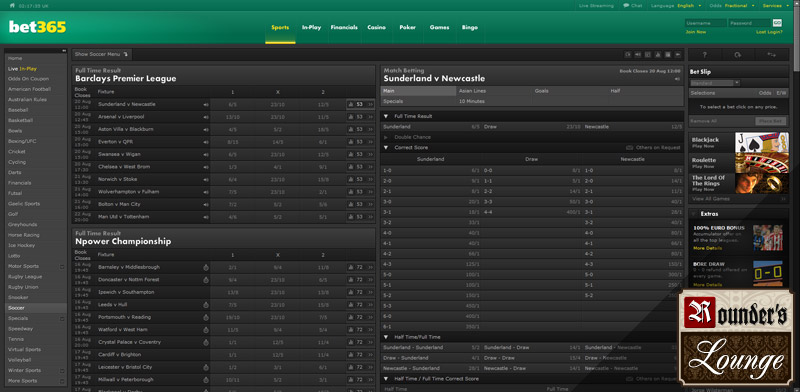Image resolution: width=800 pixels, height=392 pixels.
Task: Expand Motor Sports in sidebar
Action: pos(62,266)
